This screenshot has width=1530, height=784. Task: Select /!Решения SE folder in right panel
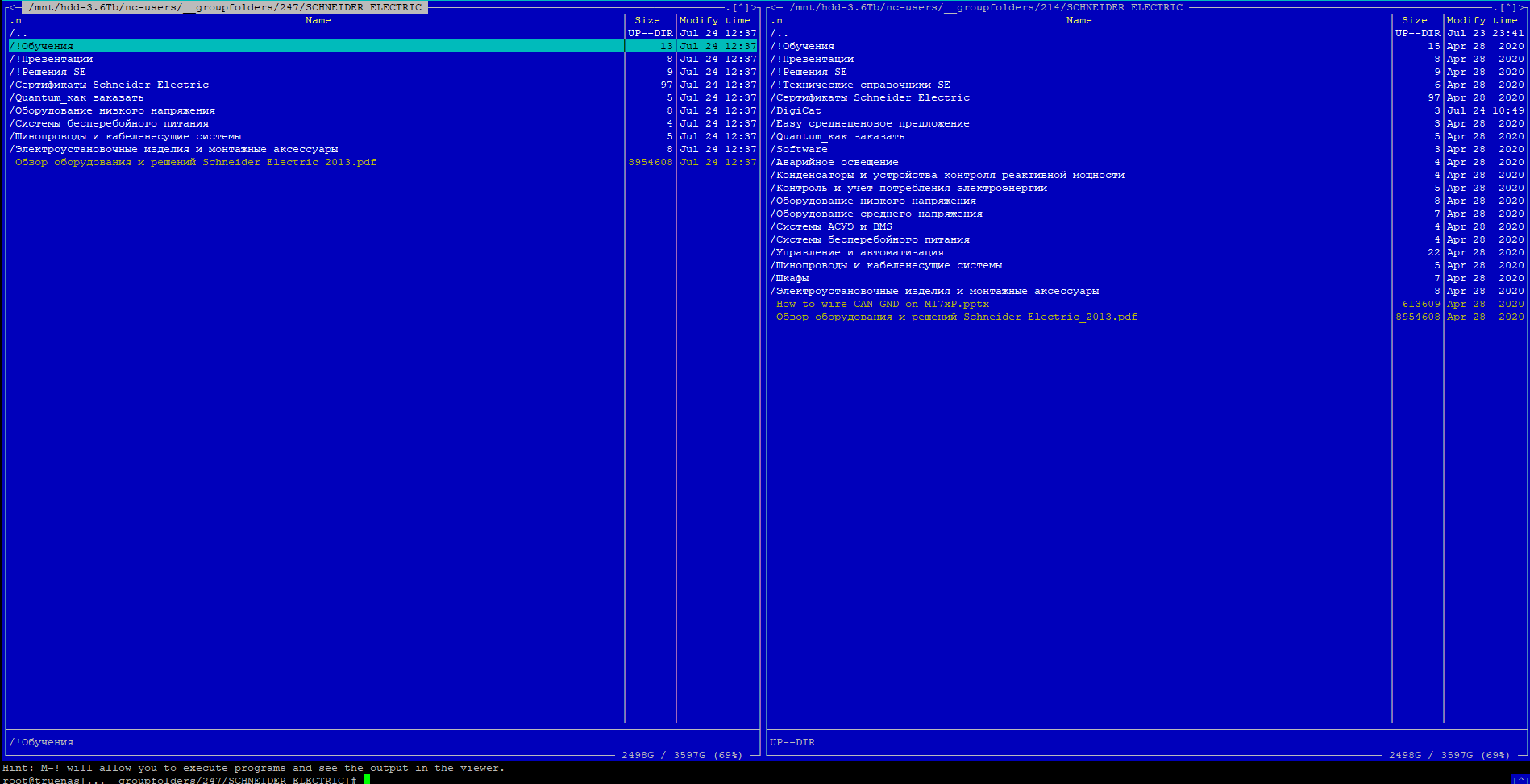[1147, 72]
